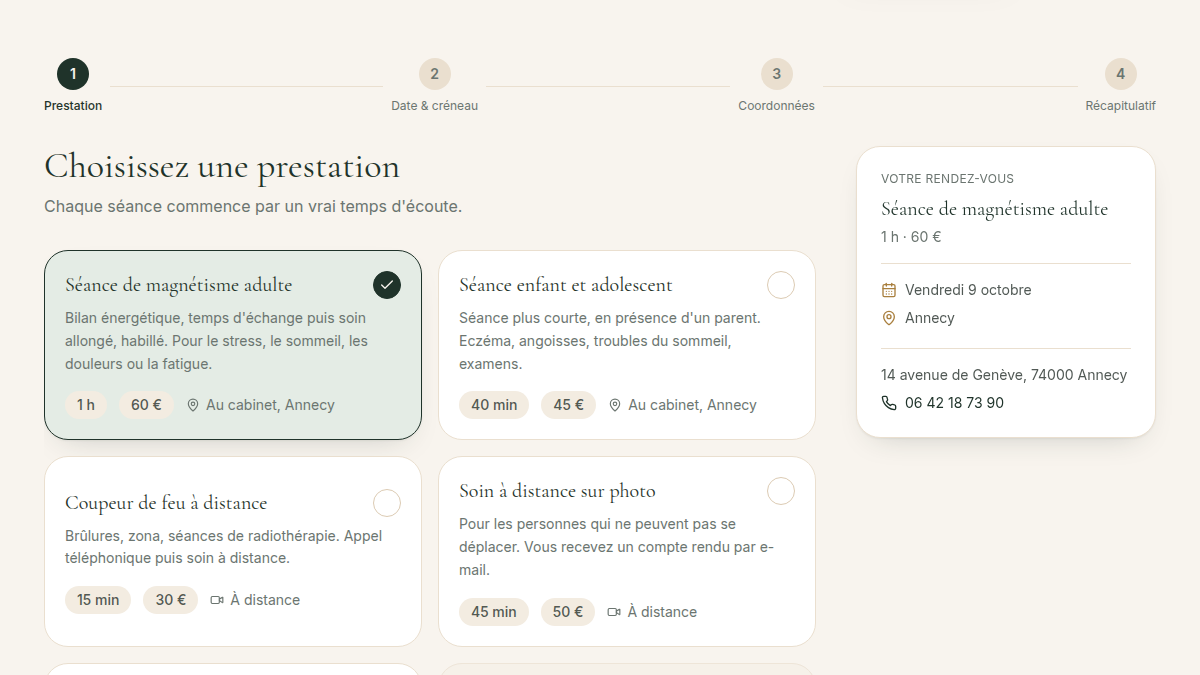The image size is (1200, 675).
Task: Click the 60 € price chip
Action: [147, 405]
